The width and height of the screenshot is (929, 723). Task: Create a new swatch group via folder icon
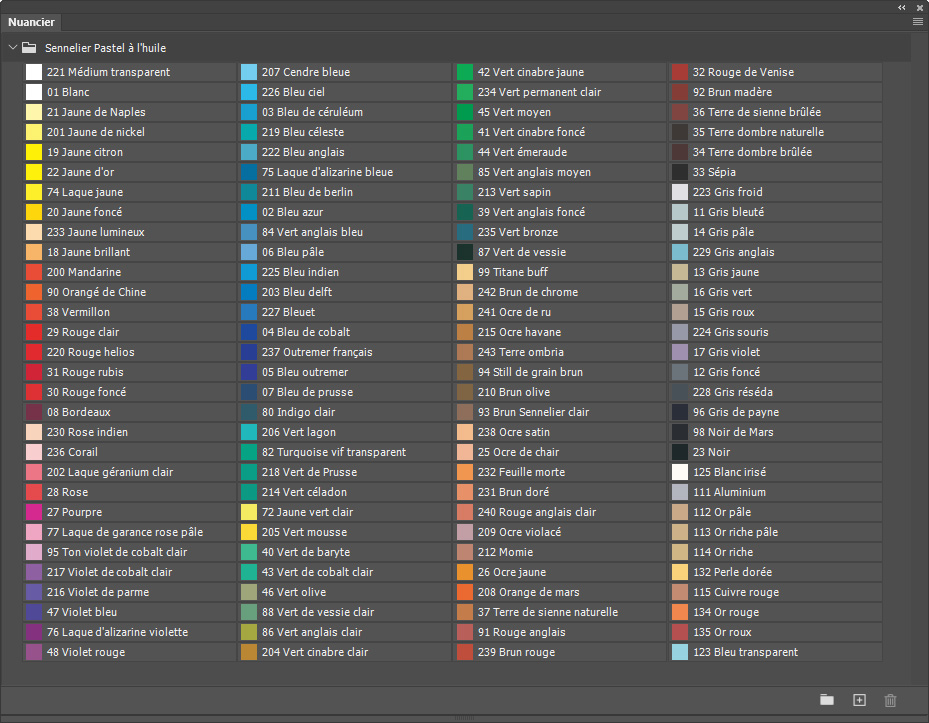coord(827,700)
